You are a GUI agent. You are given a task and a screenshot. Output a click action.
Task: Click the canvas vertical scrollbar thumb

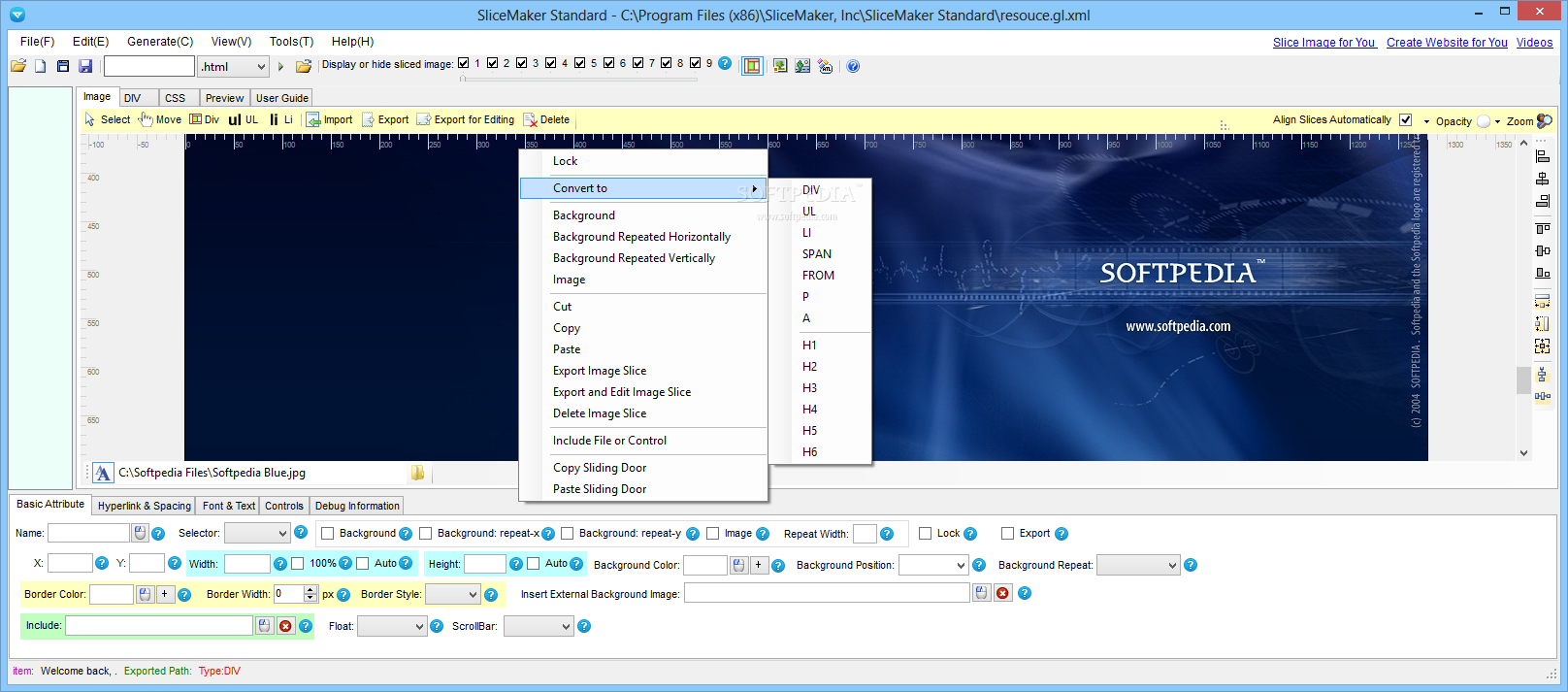pos(1523,379)
